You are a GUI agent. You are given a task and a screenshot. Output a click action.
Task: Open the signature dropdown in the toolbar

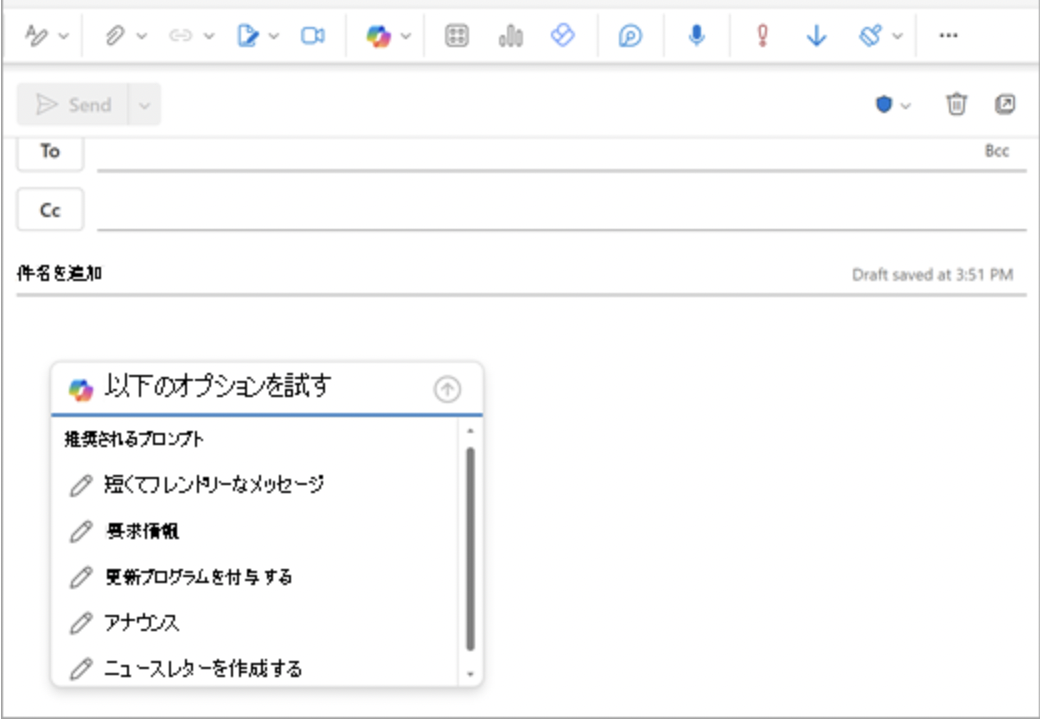pos(272,36)
